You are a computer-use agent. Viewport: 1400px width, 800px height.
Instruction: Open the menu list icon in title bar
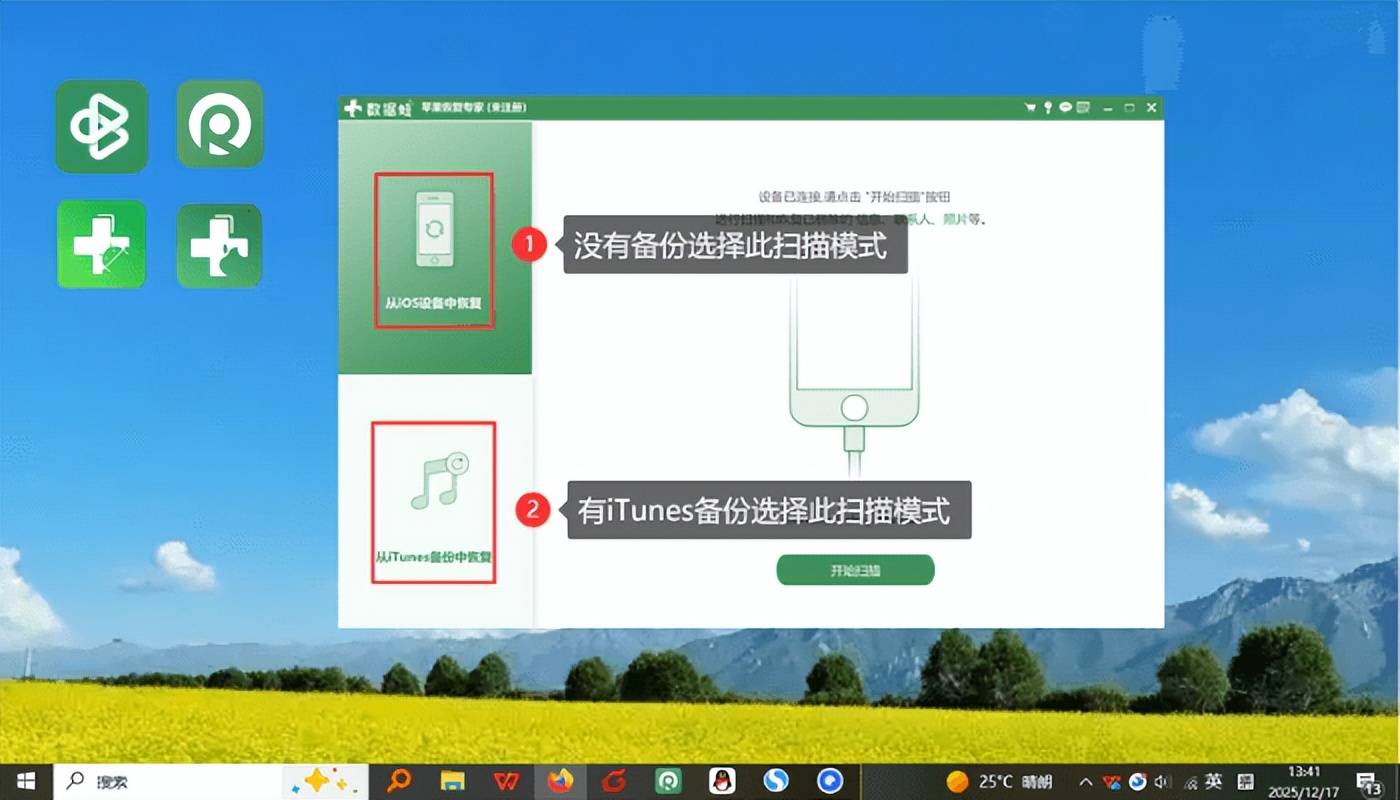point(1084,108)
